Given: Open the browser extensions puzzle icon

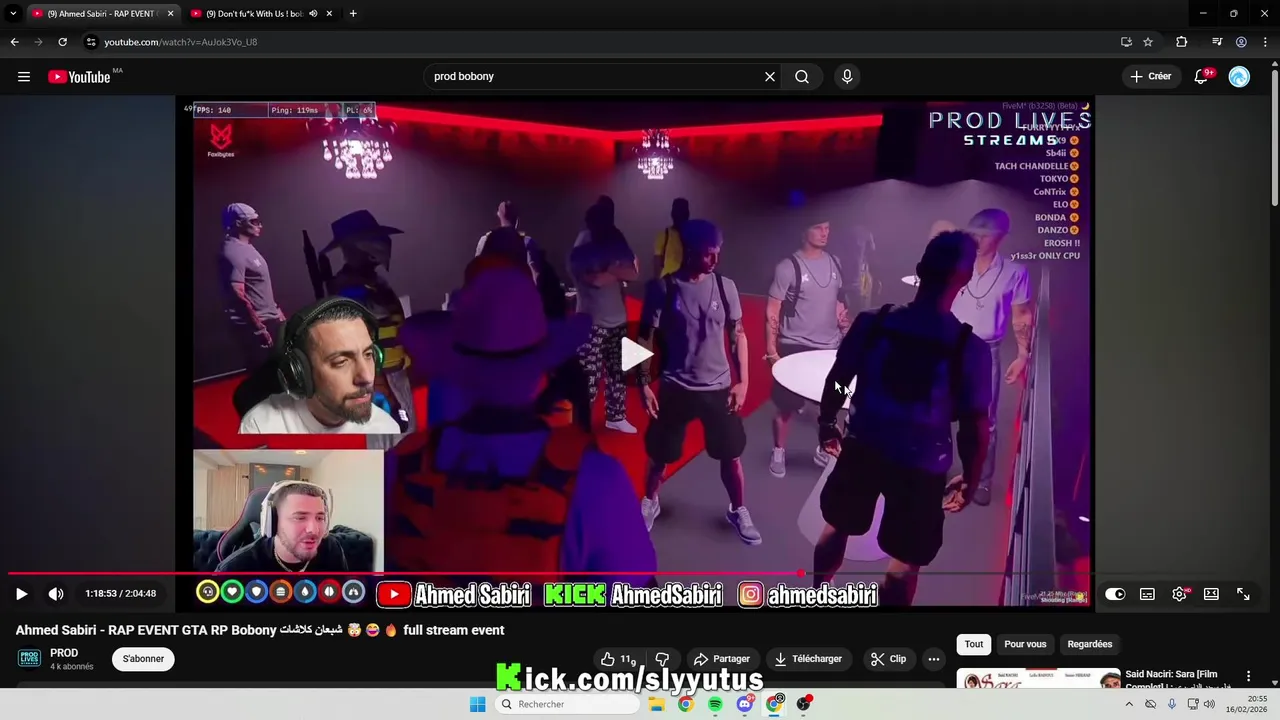Looking at the screenshot, I should point(1181,42).
